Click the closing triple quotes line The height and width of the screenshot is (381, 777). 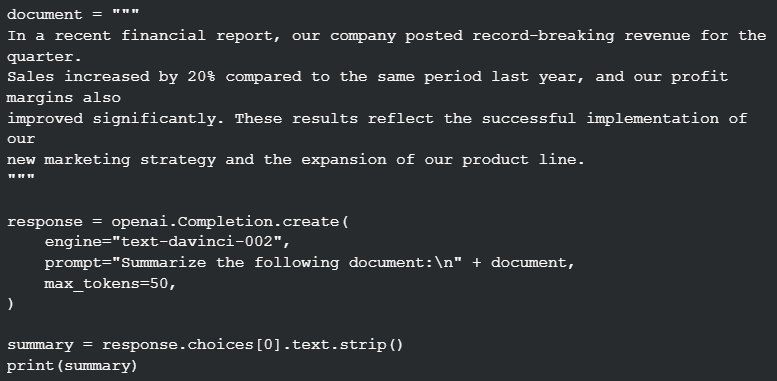(x=21, y=177)
